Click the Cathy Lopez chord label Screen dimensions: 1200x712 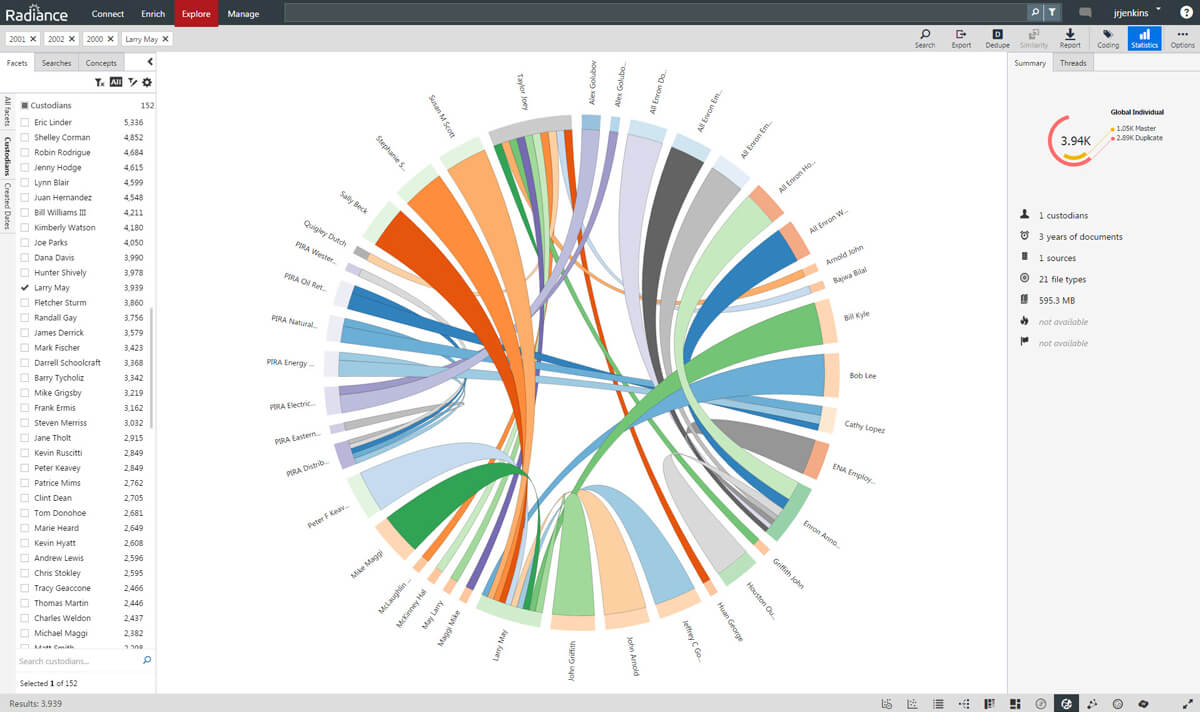tap(865, 427)
